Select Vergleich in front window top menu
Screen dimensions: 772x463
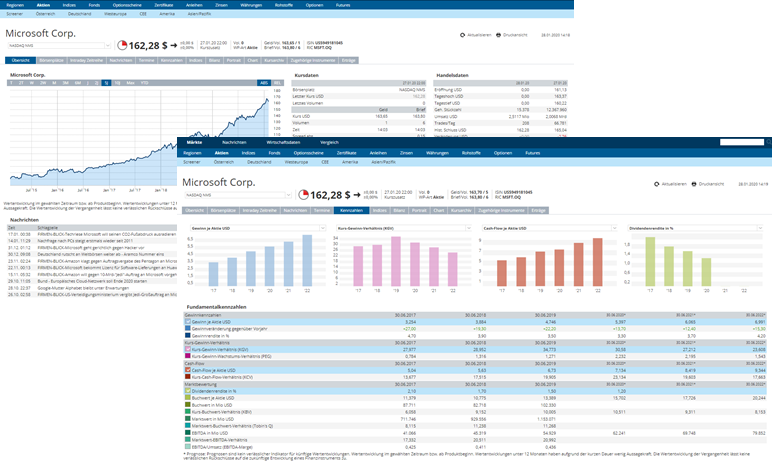coord(329,142)
